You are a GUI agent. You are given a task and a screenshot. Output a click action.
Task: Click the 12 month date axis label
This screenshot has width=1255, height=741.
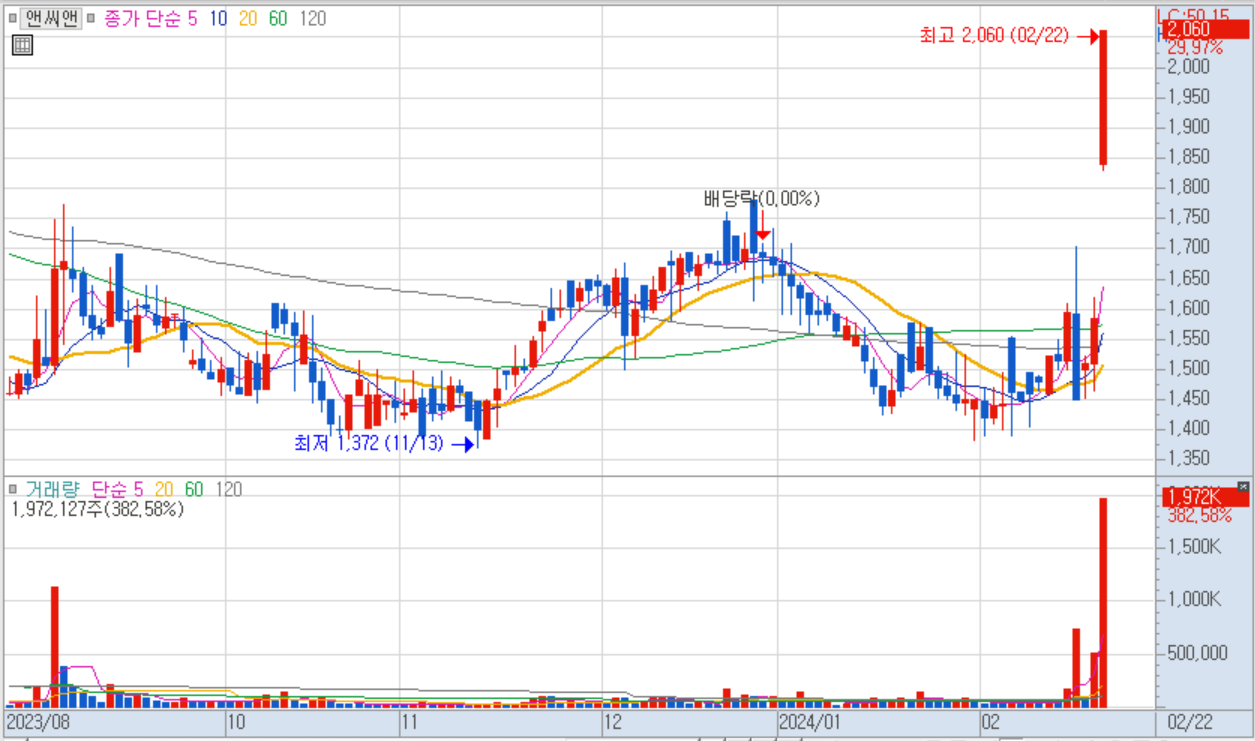pos(612,721)
